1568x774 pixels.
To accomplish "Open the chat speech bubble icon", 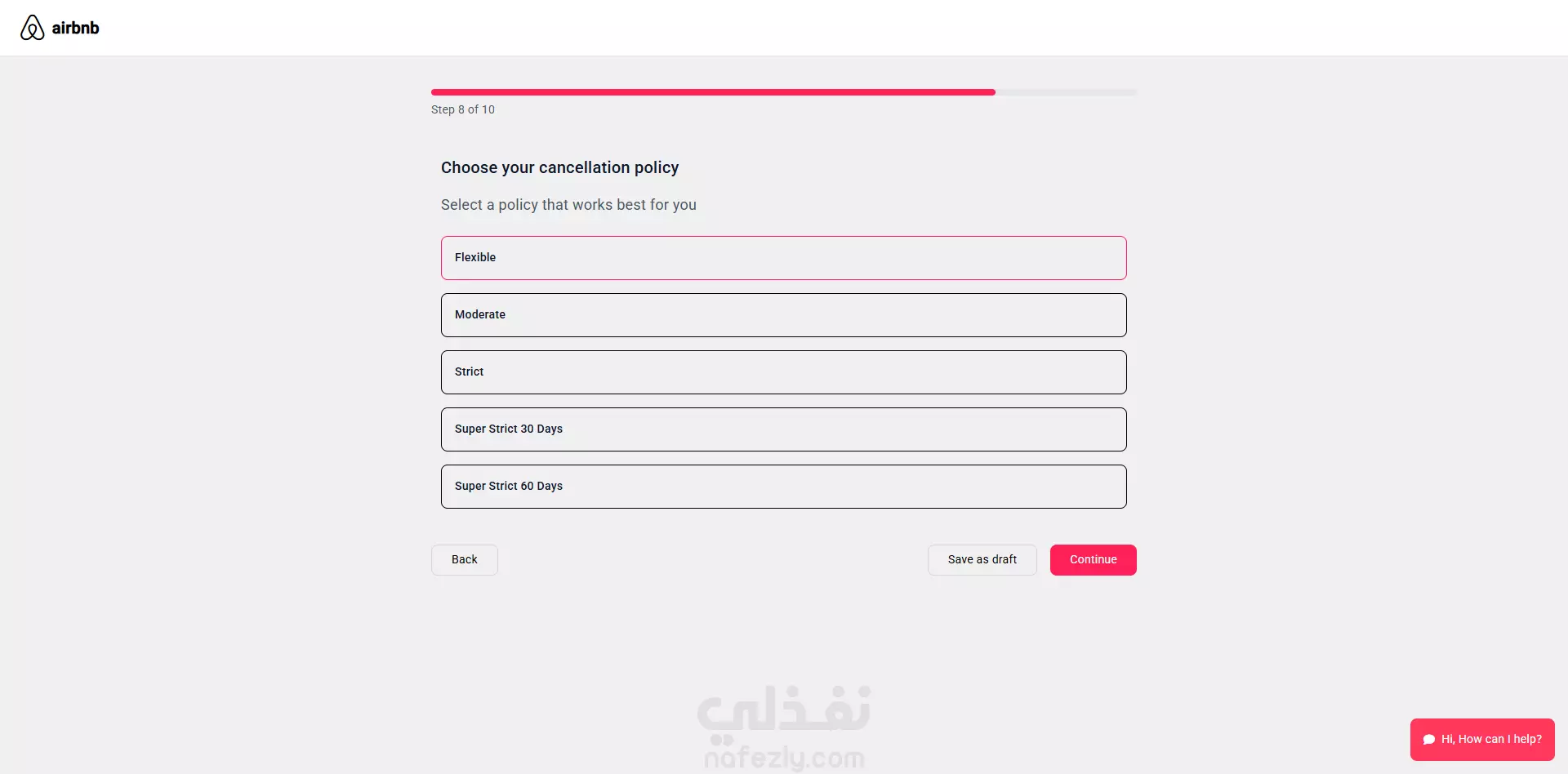I will tap(1428, 740).
